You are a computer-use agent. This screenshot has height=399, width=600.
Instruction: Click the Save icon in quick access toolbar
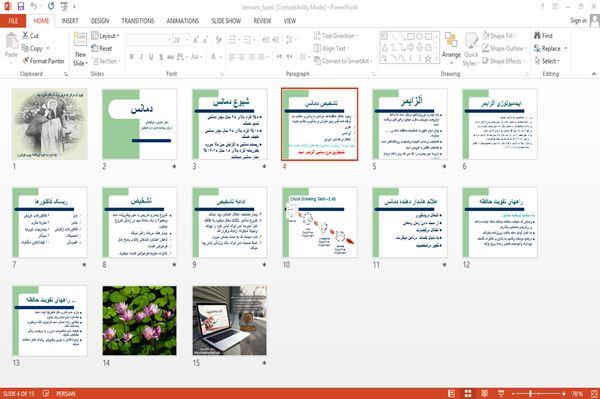click(21, 6)
